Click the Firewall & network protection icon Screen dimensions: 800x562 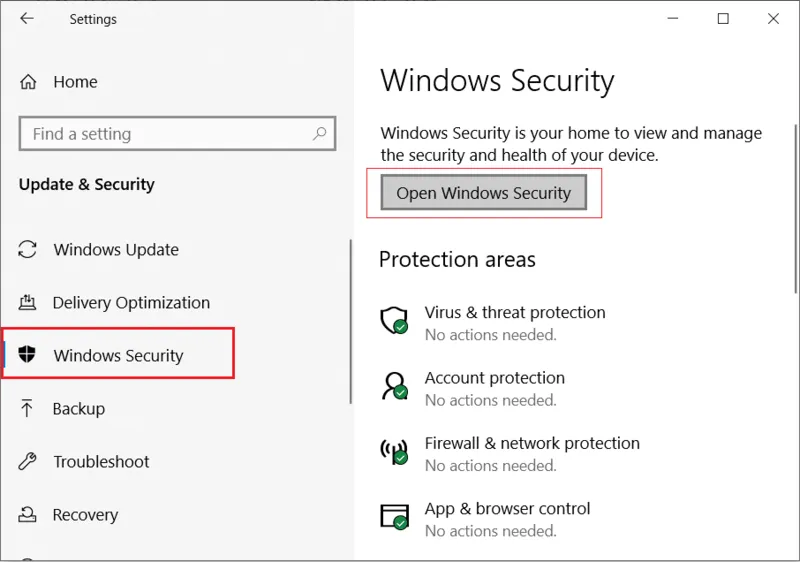[x=394, y=452]
